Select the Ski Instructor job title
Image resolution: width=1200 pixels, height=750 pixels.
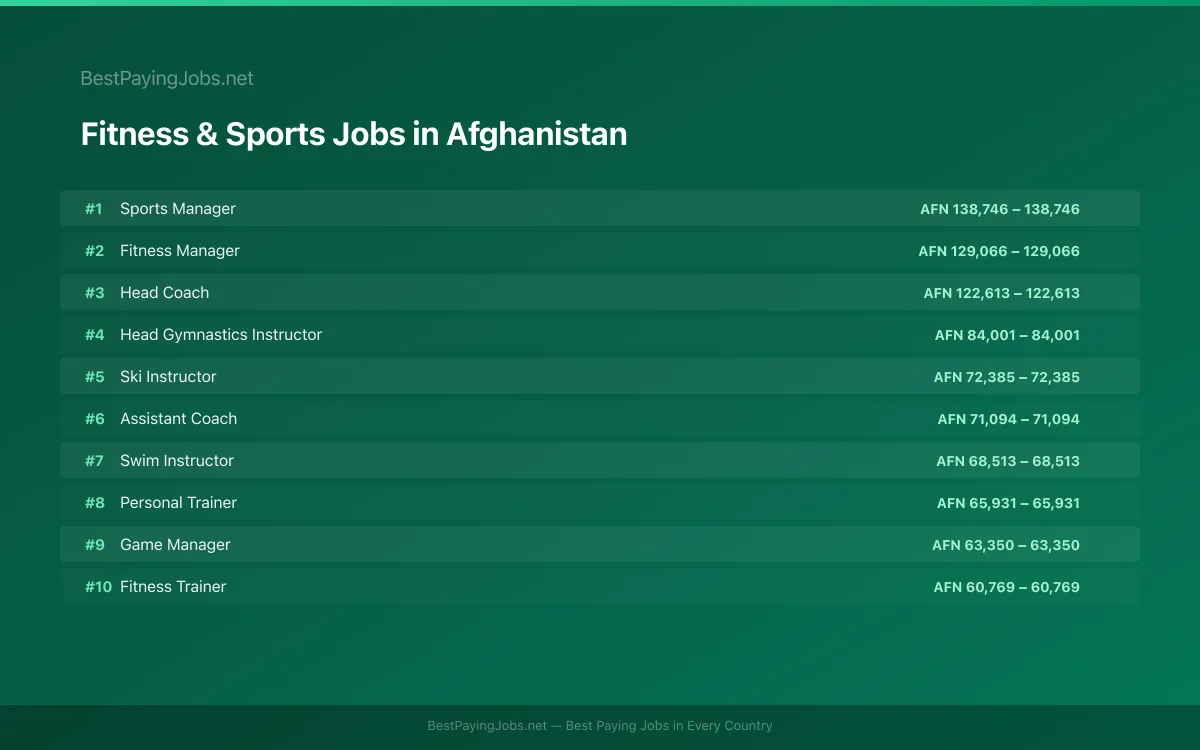(x=168, y=377)
